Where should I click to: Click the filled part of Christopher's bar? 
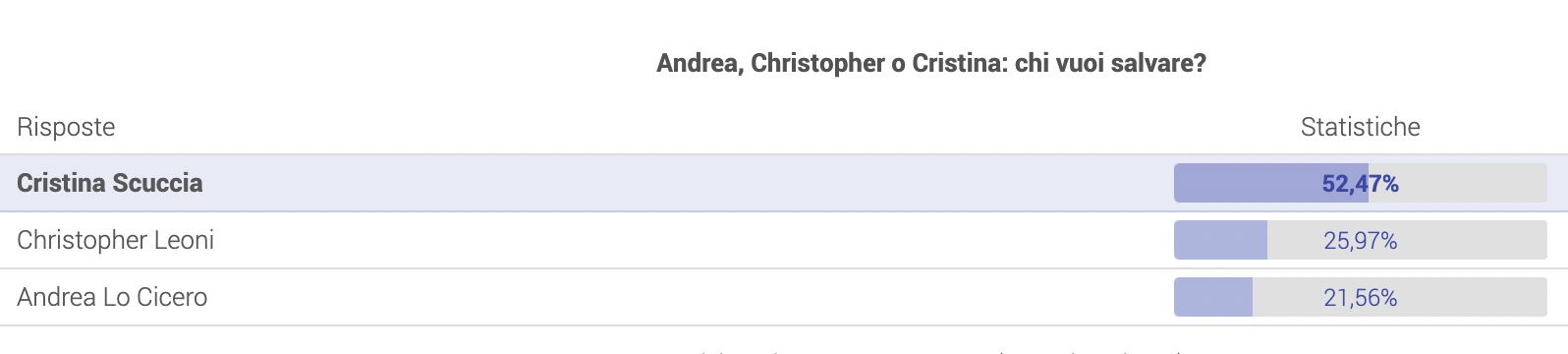click(x=1220, y=240)
